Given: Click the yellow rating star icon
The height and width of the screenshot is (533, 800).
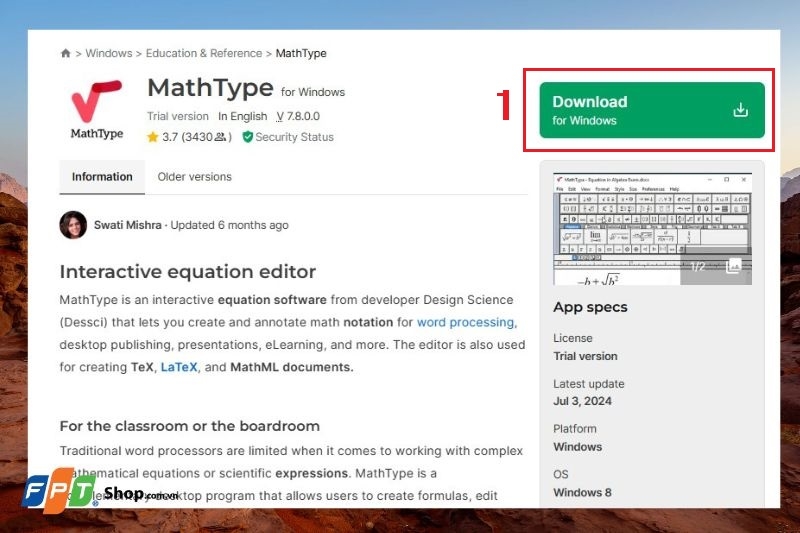Looking at the screenshot, I should pyautogui.click(x=152, y=137).
